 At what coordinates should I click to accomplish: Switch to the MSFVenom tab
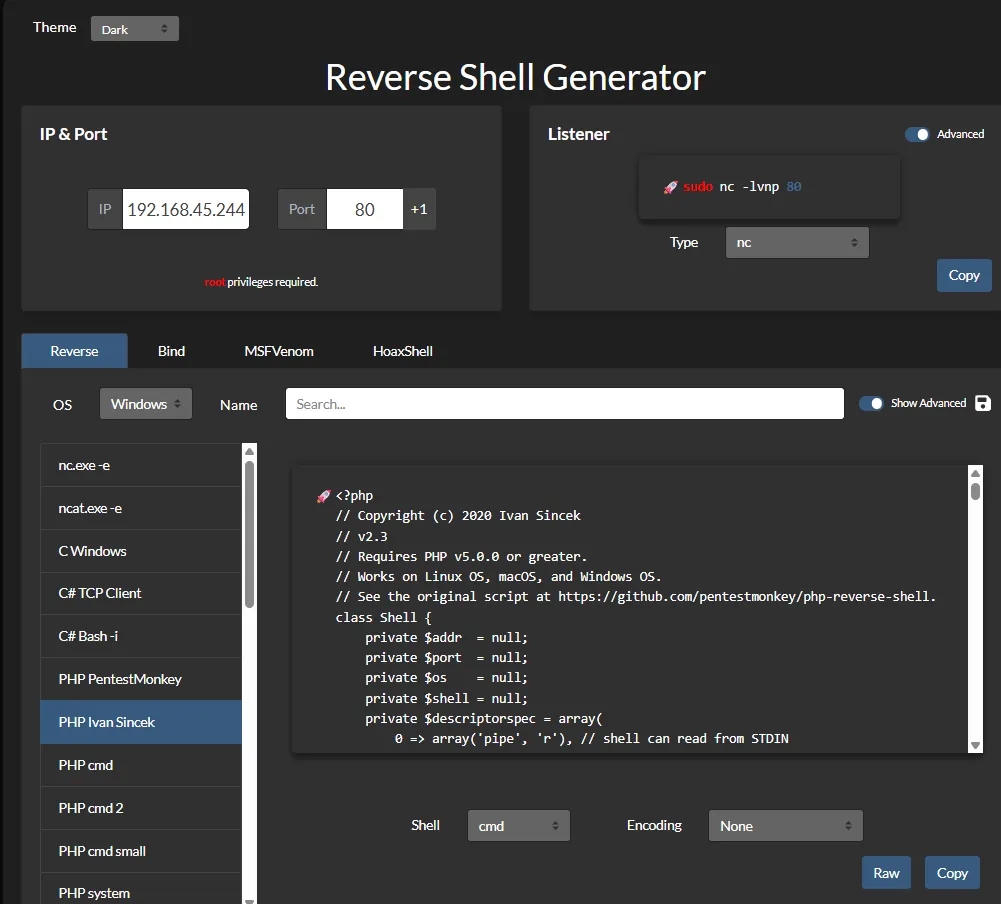click(x=279, y=350)
